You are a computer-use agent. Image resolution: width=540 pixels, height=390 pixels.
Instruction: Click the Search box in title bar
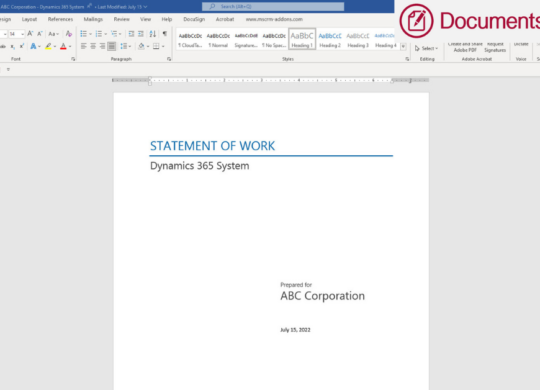(x=273, y=7)
